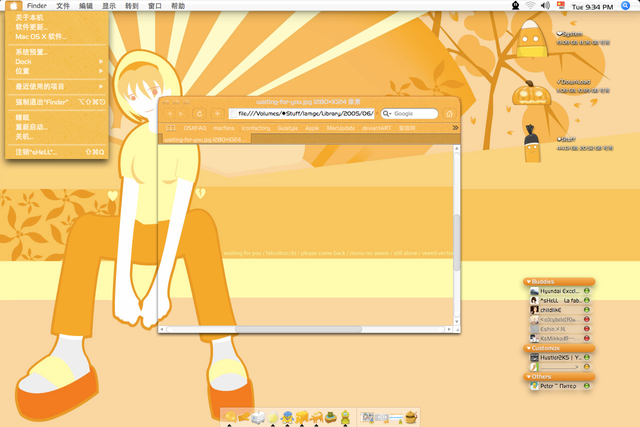Viewport: 640px width, 427px height.
Task: Click the black figure menu bar icon
Action: coord(516,6)
